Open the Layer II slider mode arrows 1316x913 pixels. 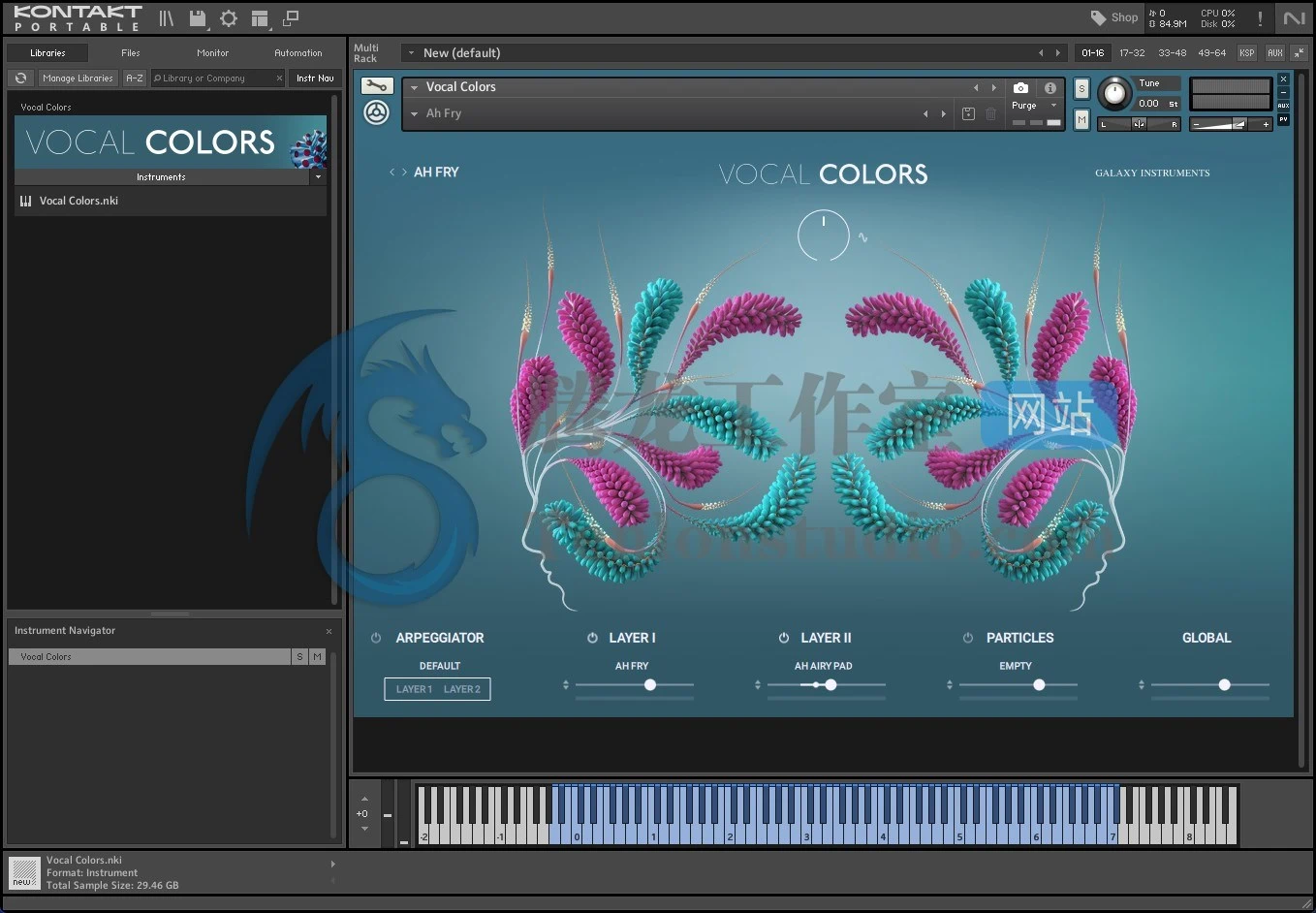(x=758, y=684)
